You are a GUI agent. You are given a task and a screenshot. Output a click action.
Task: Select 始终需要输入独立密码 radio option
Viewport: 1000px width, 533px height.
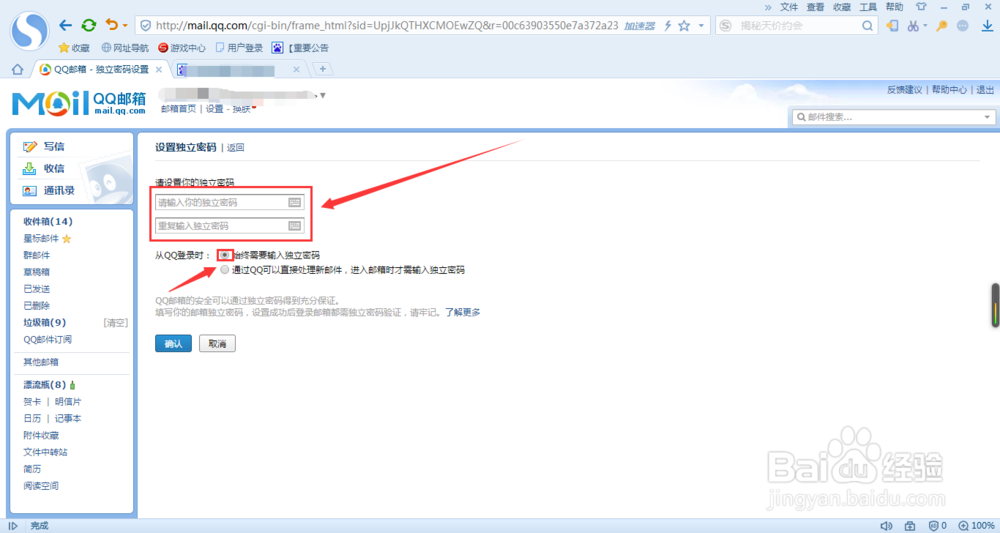224,254
